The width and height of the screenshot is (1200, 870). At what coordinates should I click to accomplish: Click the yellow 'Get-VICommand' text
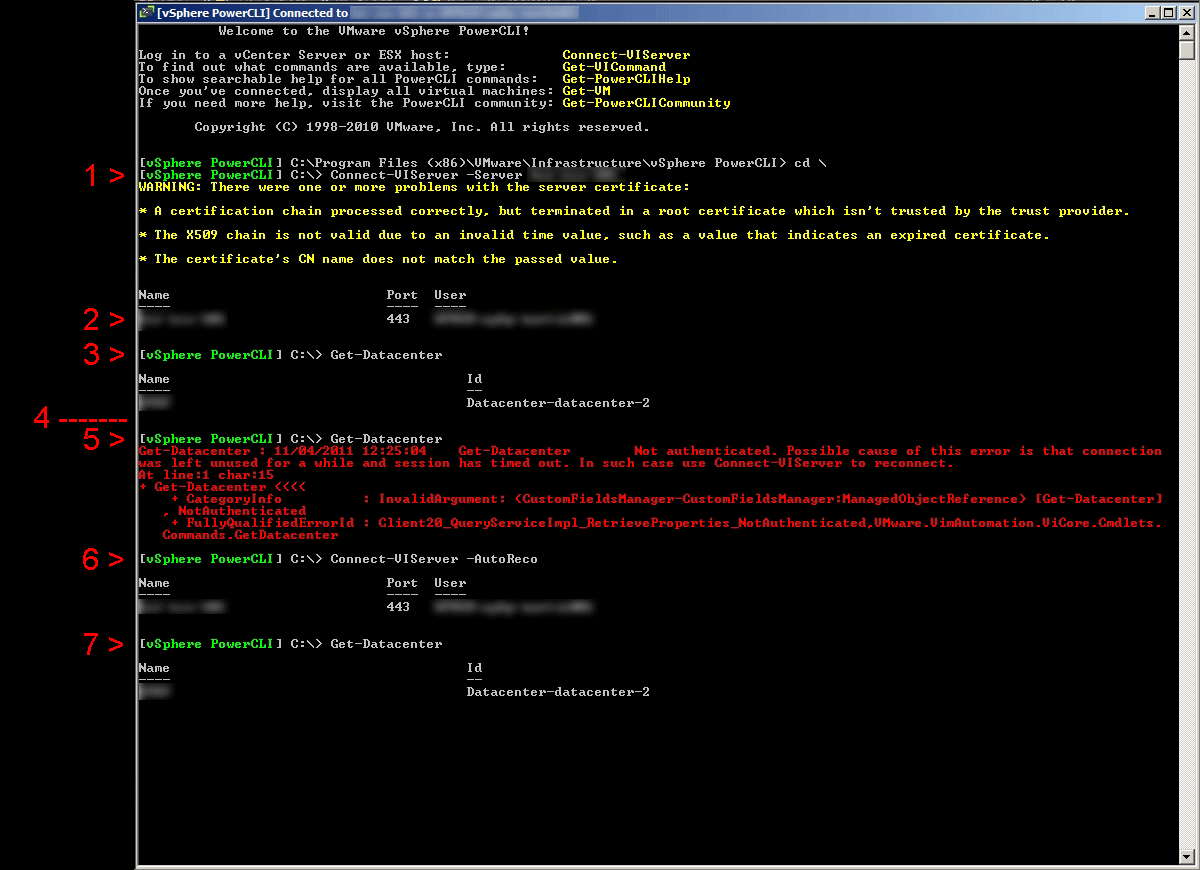(614, 67)
